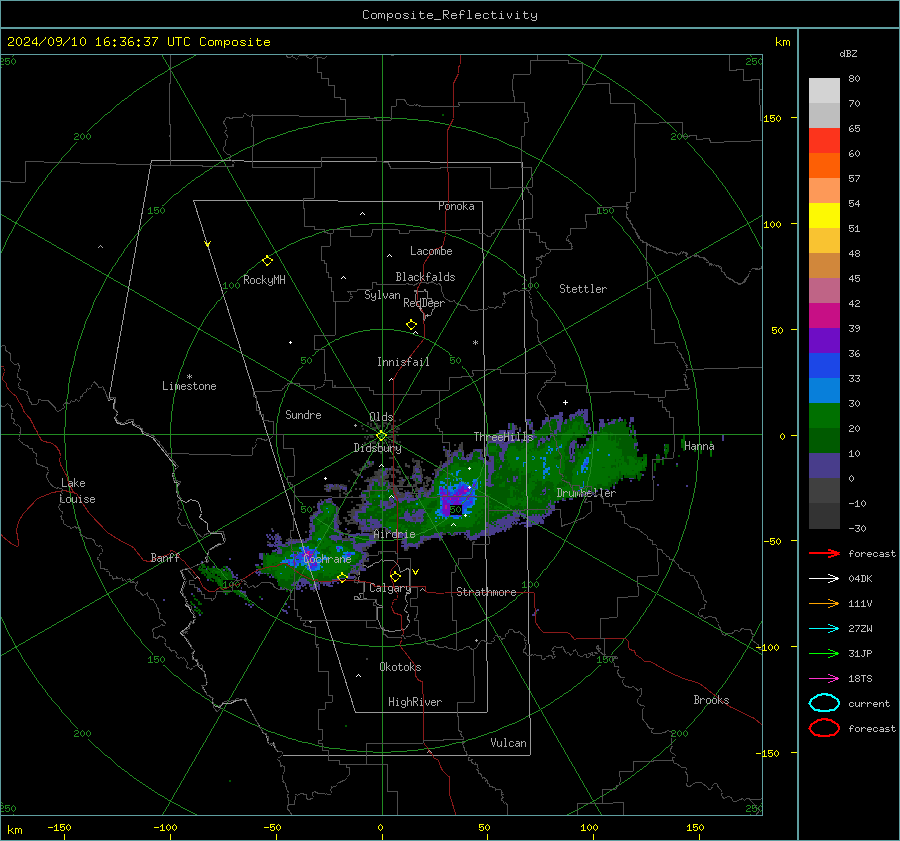Click the yellow diamond marker above Calgary
The width and height of the screenshot is (900, 841).
coord(395,576)
